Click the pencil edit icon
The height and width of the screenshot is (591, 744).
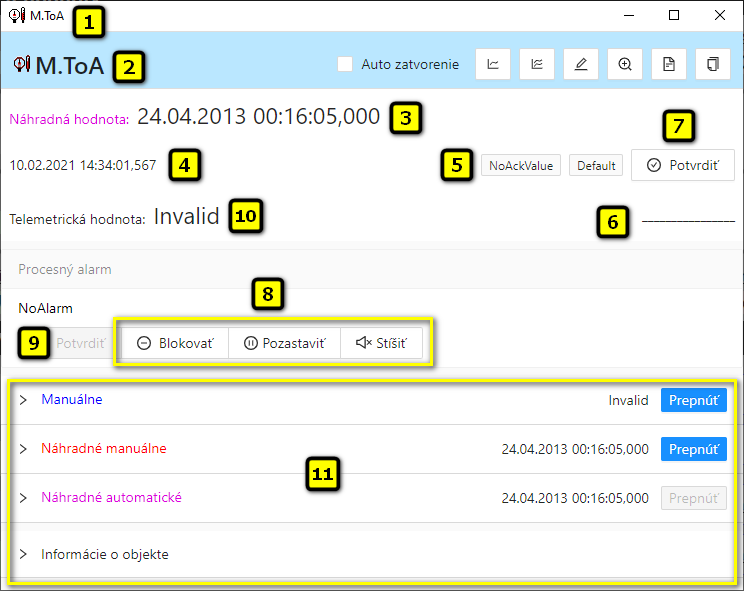point(581,64)
